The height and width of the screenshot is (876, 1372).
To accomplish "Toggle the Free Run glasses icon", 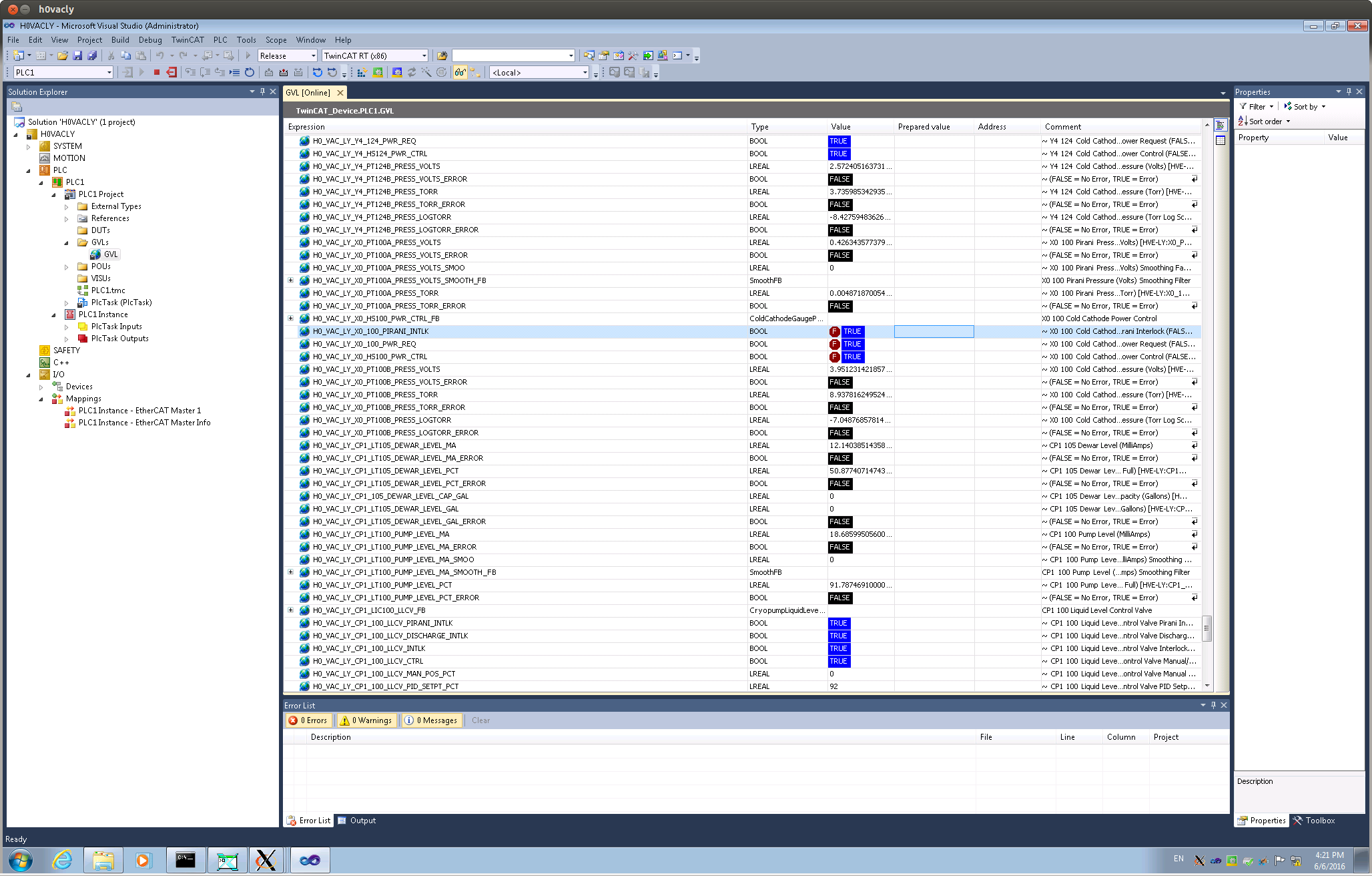I will (x=460, y=73).
